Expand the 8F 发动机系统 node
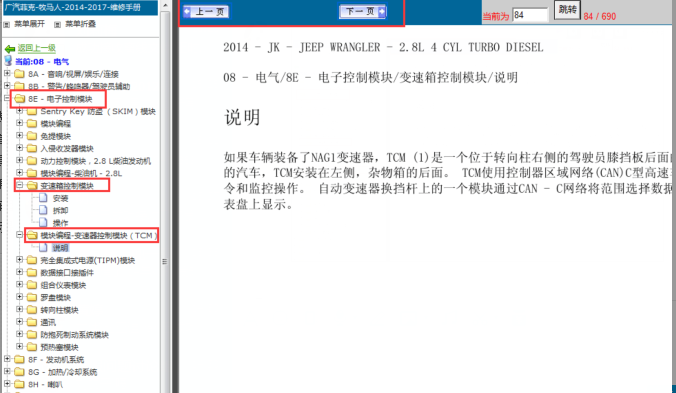 coord(7,359)
